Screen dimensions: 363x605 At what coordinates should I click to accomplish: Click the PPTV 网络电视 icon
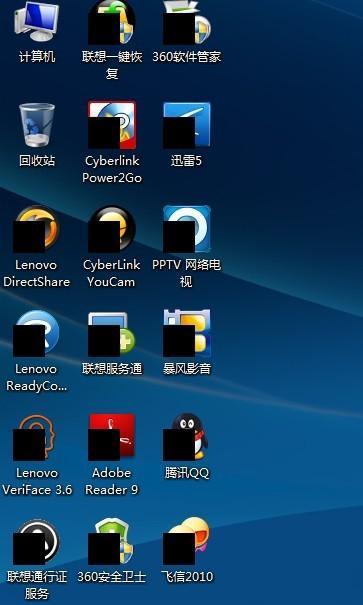(x=187, y=229)
